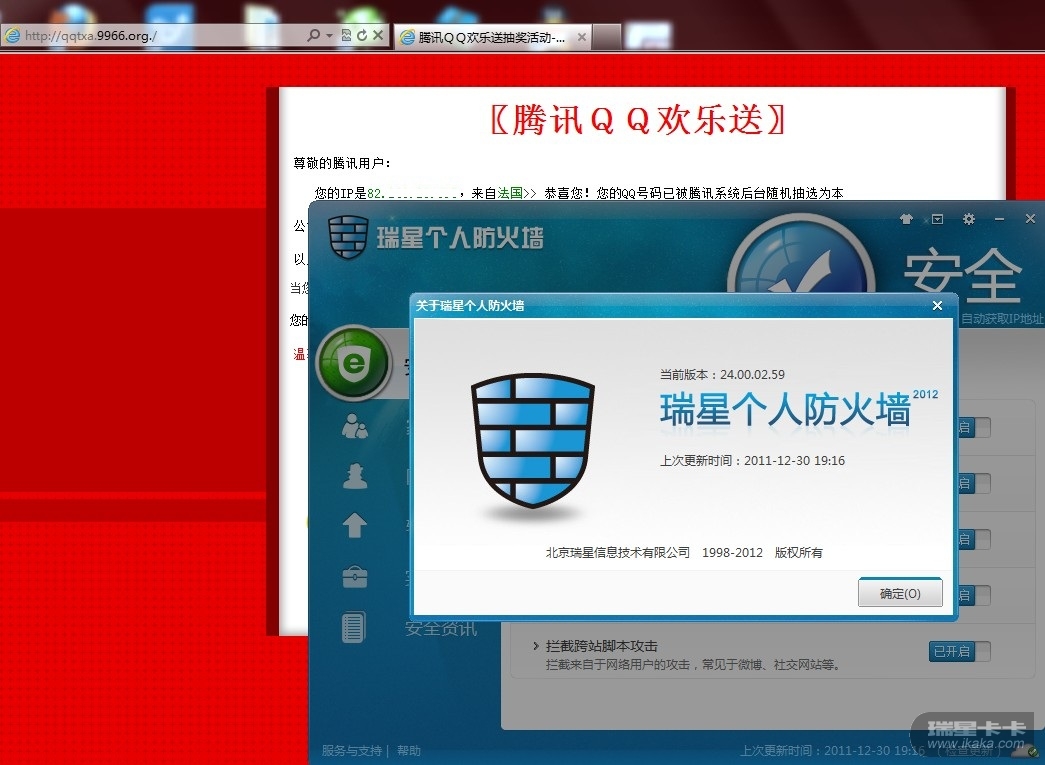Screen dimensions: 1045x765
Task: Select the family protection people sidebar icon
Action: [355, 426]
